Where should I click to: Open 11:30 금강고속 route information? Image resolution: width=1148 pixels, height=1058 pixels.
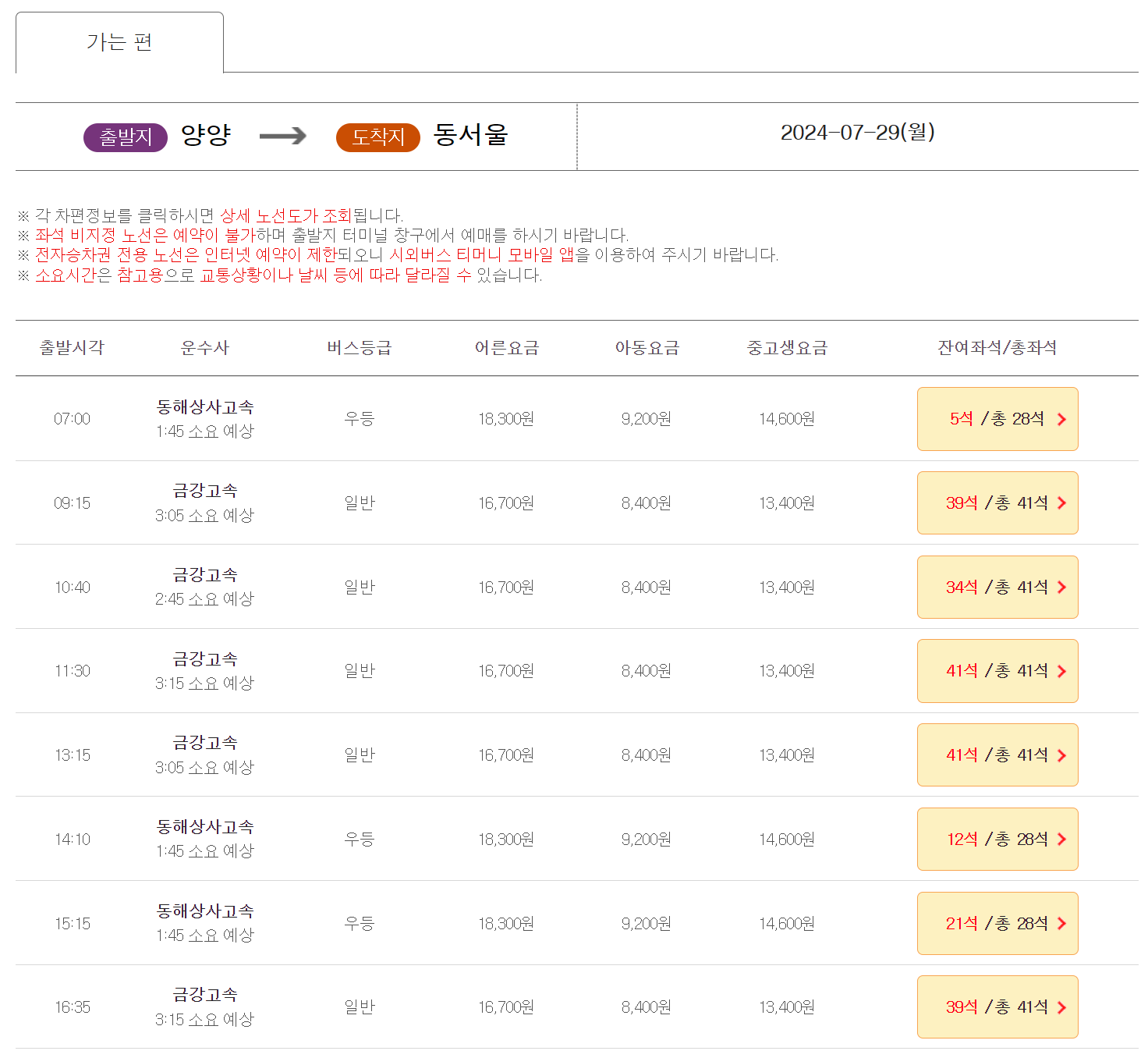(x=205, y=671)
